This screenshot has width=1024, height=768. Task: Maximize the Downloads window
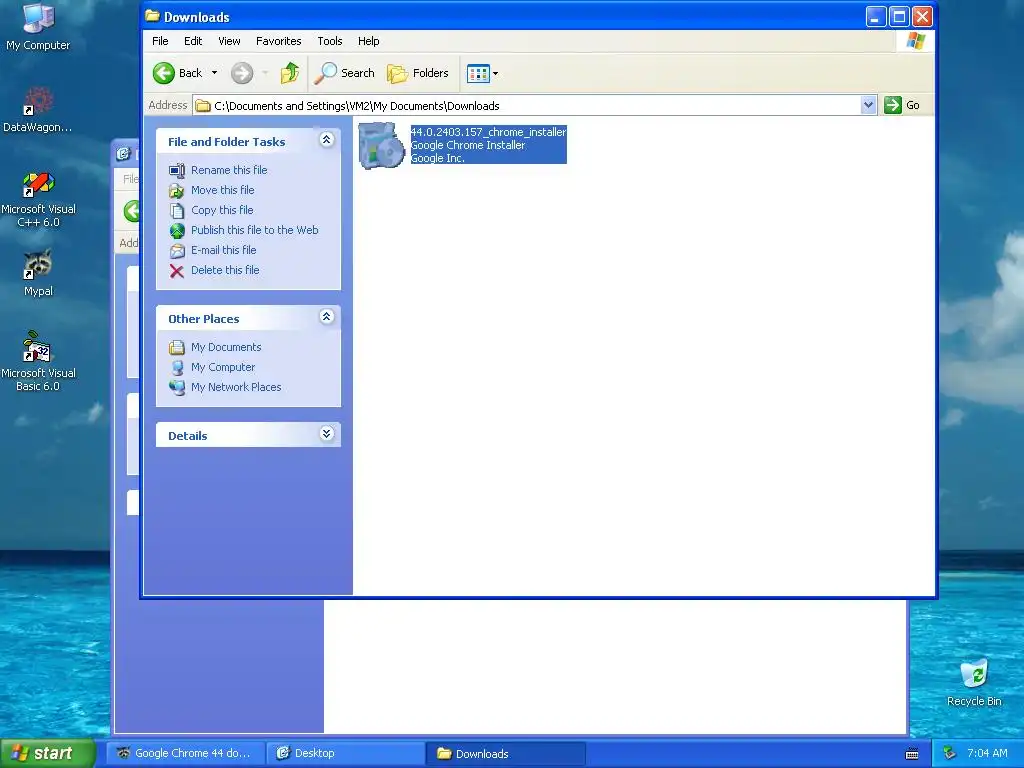[899, 16]
